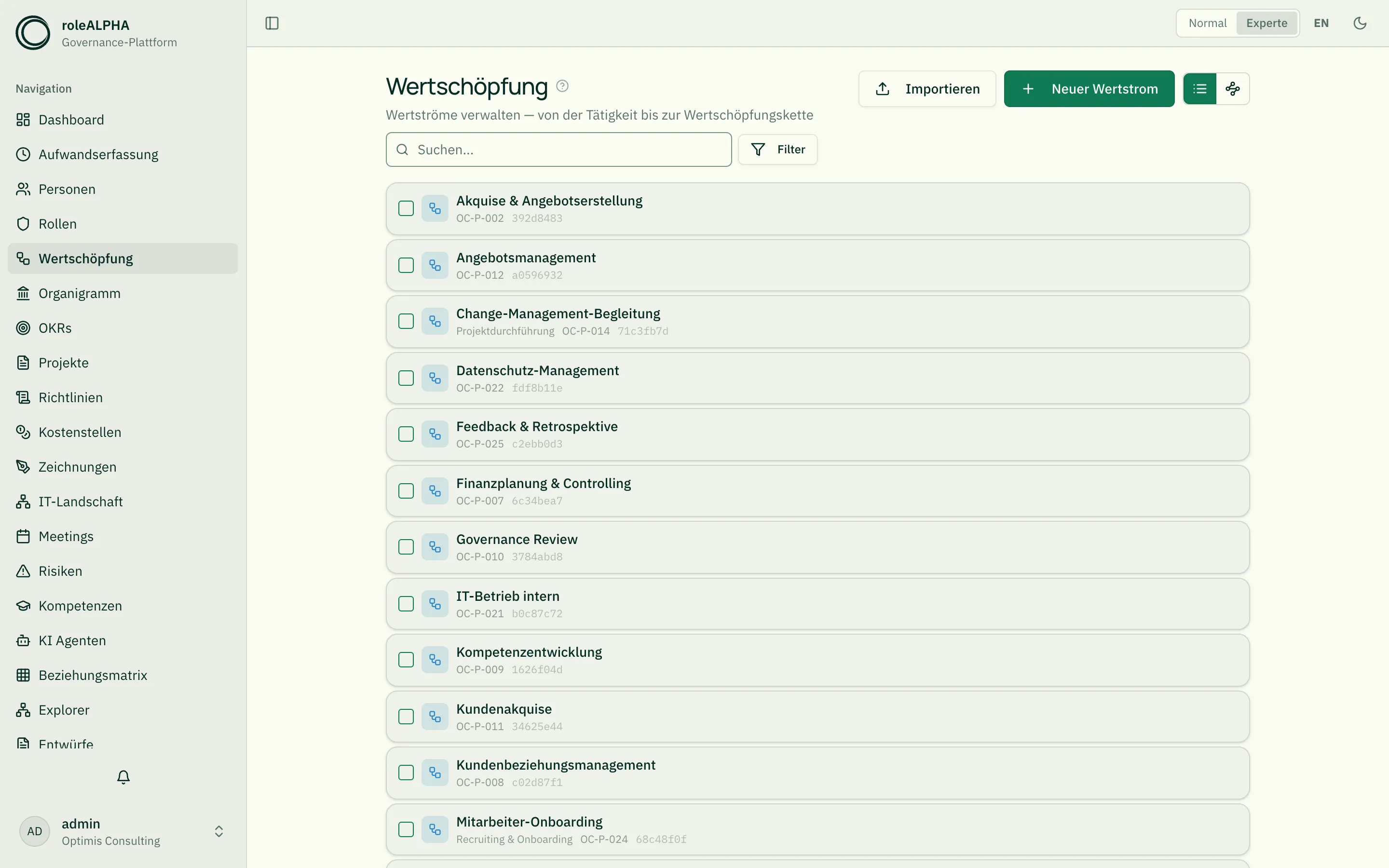Switch to dark mode moon icon

click(x=1360, y=23)
